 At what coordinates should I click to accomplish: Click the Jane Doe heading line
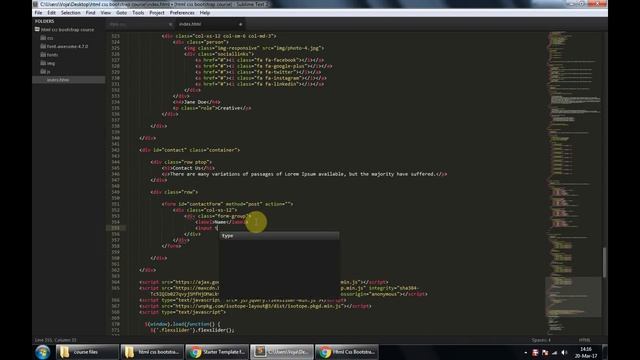[x=197, y=102]
